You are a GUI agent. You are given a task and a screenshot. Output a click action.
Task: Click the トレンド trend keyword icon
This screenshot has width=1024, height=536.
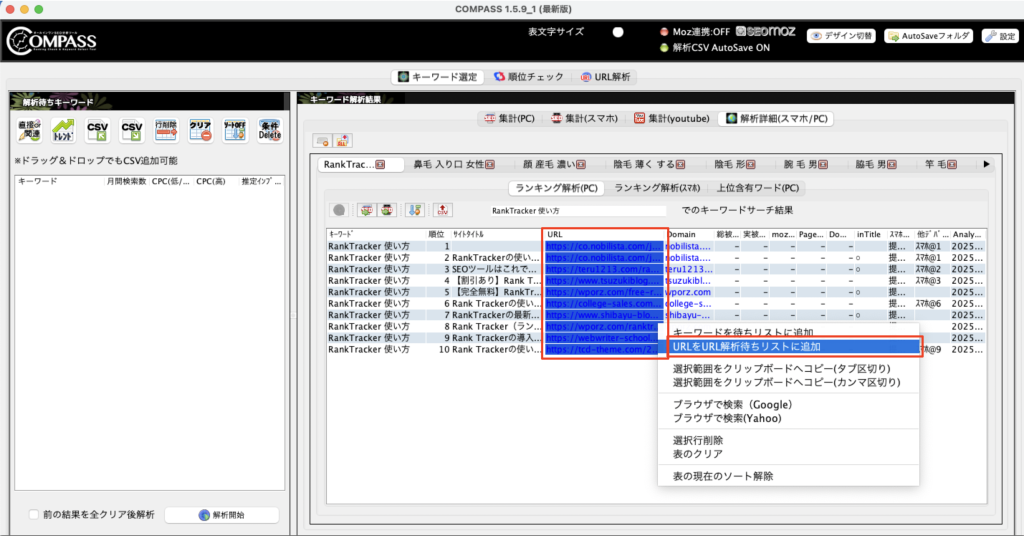pyautogui.click(x=62, y=131)
